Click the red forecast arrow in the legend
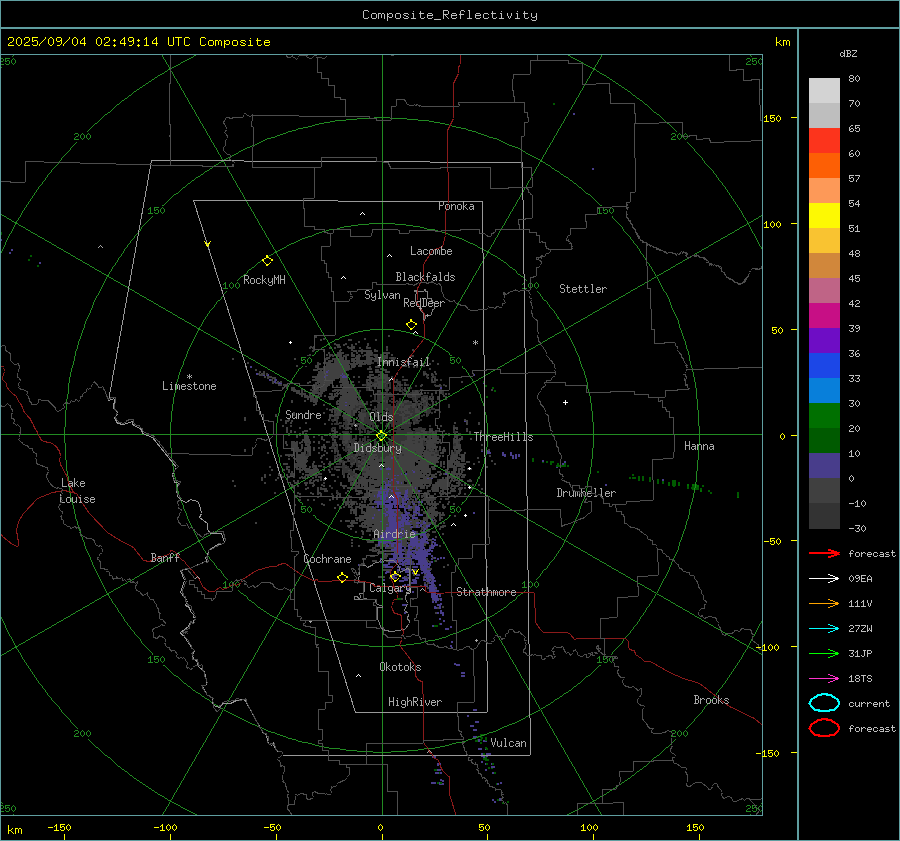 pyautogui.click(x=824, y=553)
